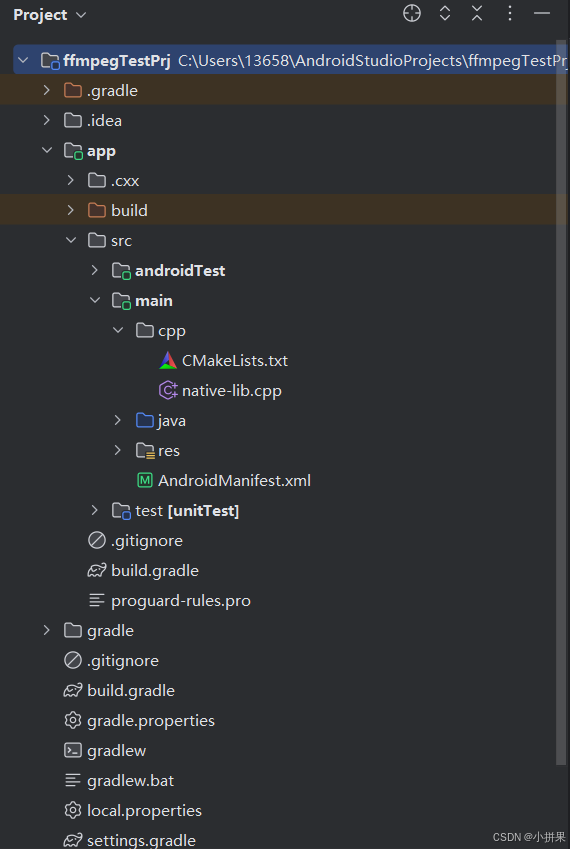This screenshot has width=570, height=849.
Task: Expand the .gradle folder
Action: click(x=47, y=90)
